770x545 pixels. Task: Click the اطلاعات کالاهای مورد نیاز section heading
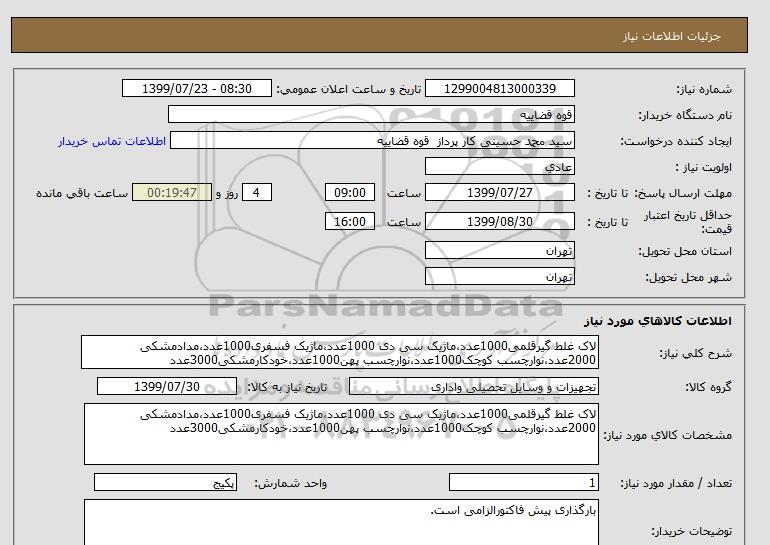pyautogui.click(x=658, y=321)
